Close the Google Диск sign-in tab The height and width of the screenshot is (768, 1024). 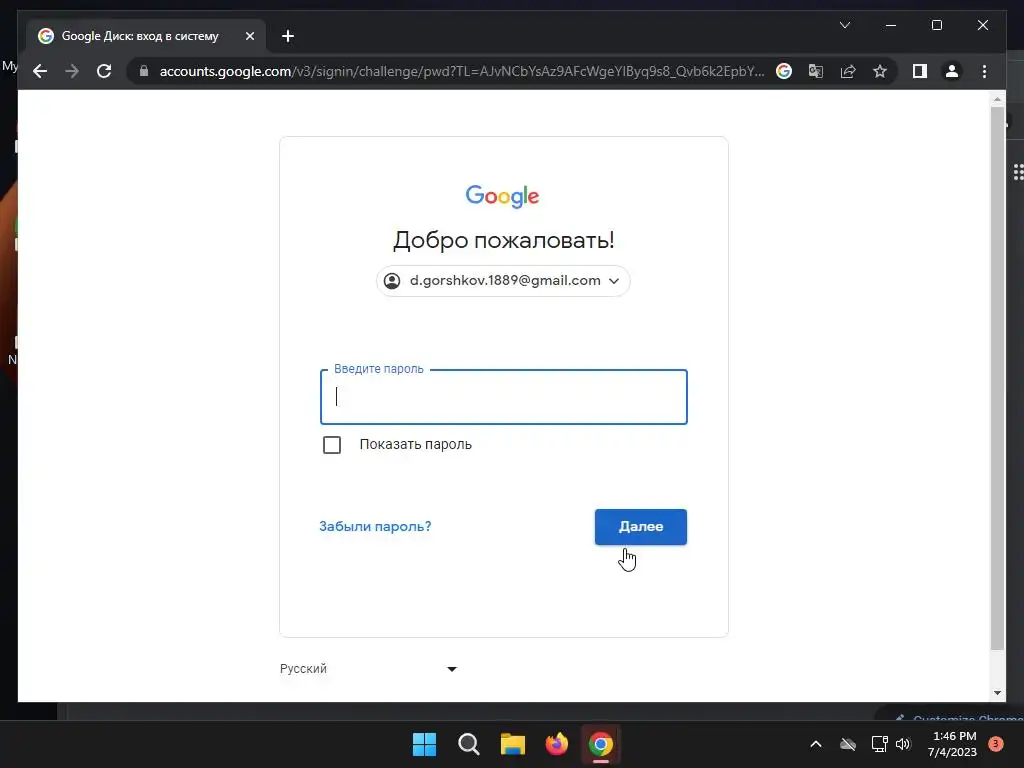coord(249,36)
